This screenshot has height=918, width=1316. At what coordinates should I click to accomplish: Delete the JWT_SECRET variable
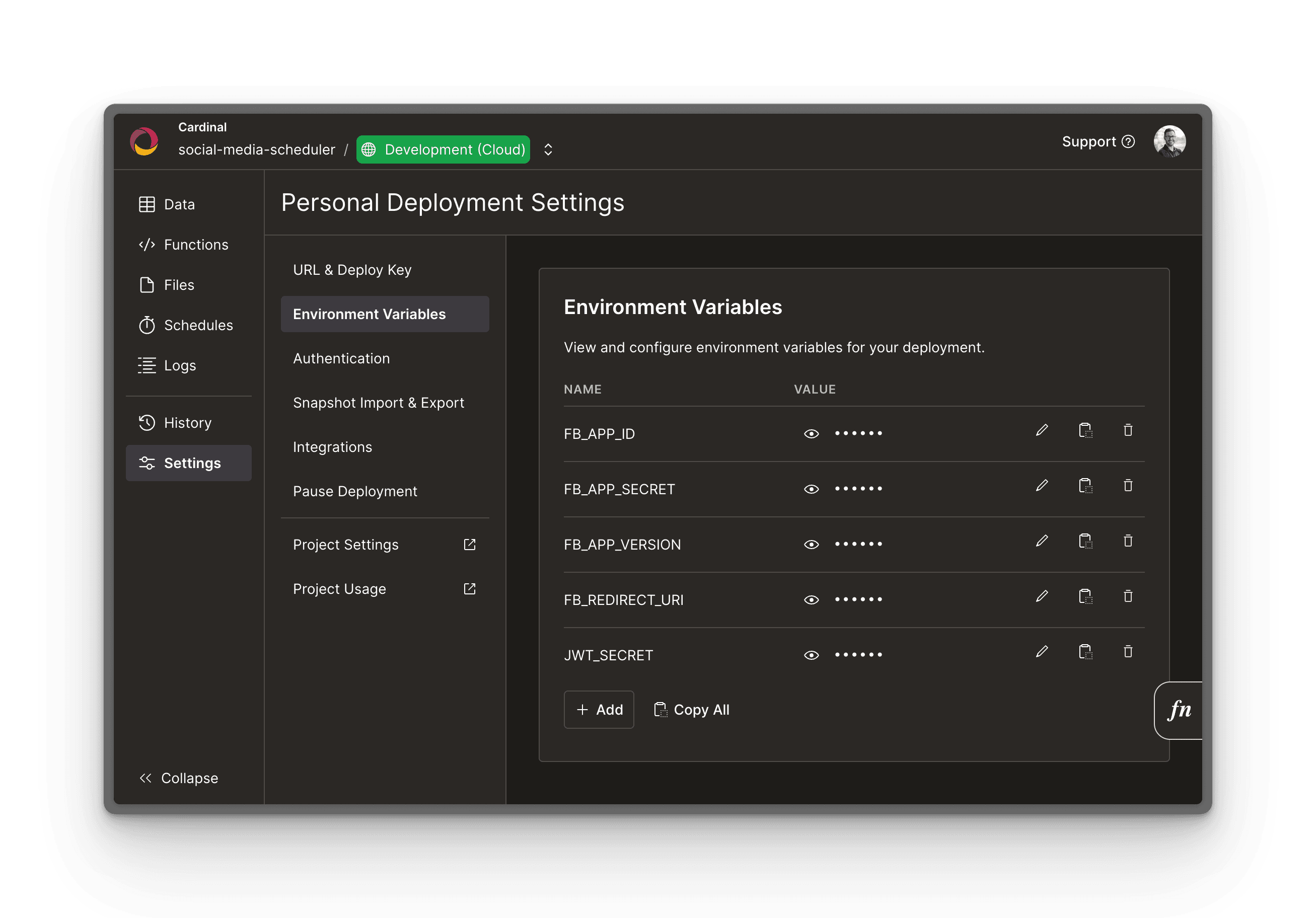1127,652
